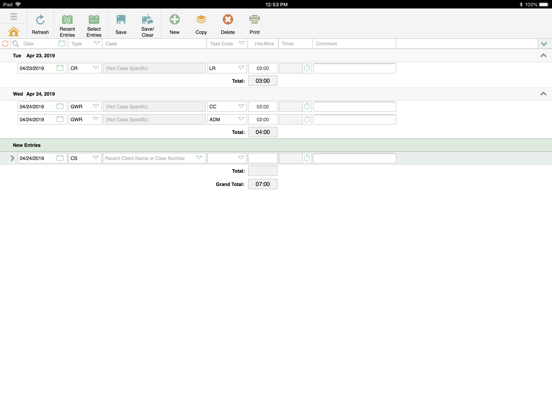Start timer on the GWR CC entry
Viewport: 552px width, 414px height.
coord(307,106)
